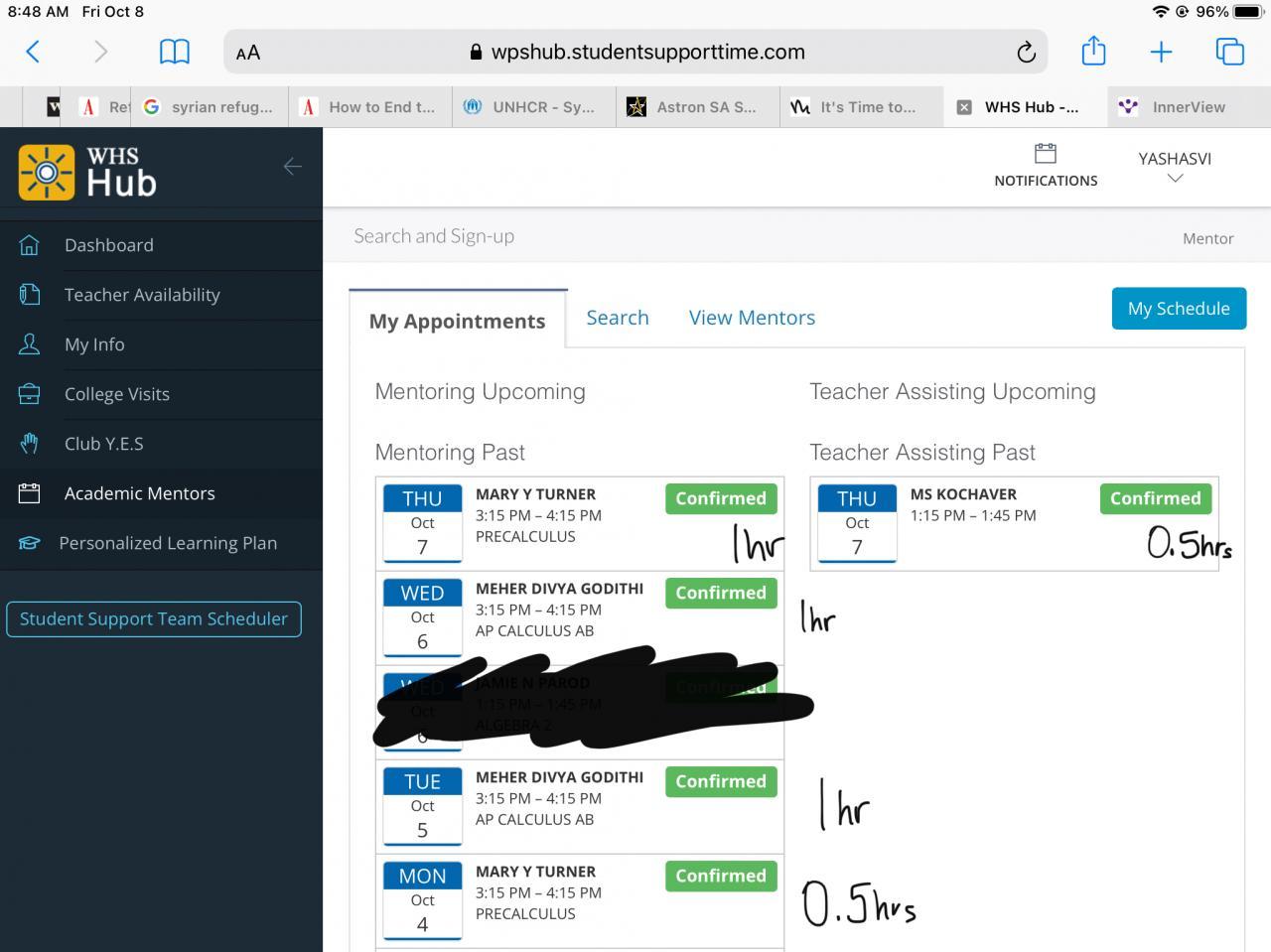The image size is (1271, 952).
Task: Switch to the InnerView tab
Action: point(1189,107)
